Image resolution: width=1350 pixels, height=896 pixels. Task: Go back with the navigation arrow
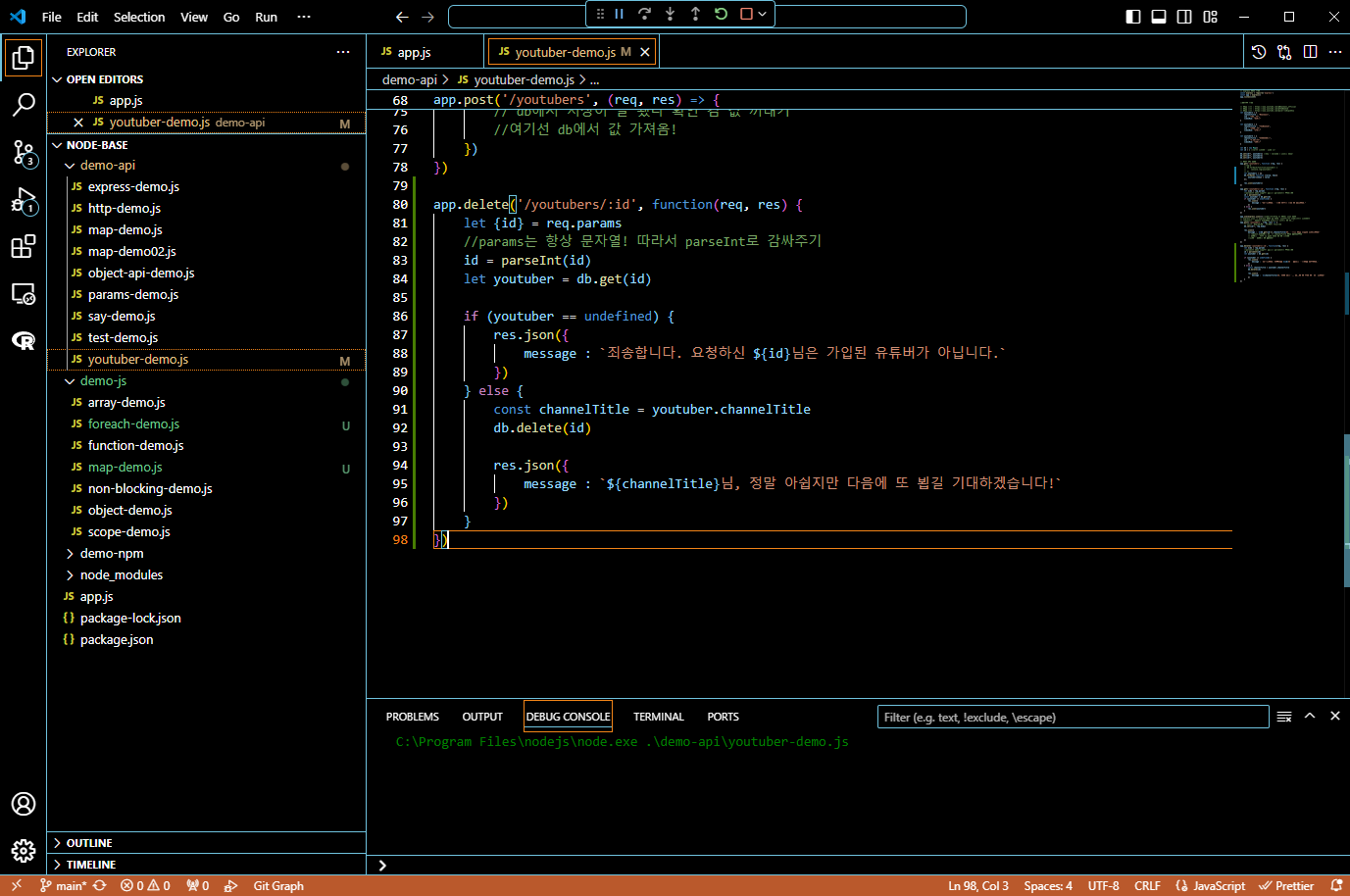(402, 17)
